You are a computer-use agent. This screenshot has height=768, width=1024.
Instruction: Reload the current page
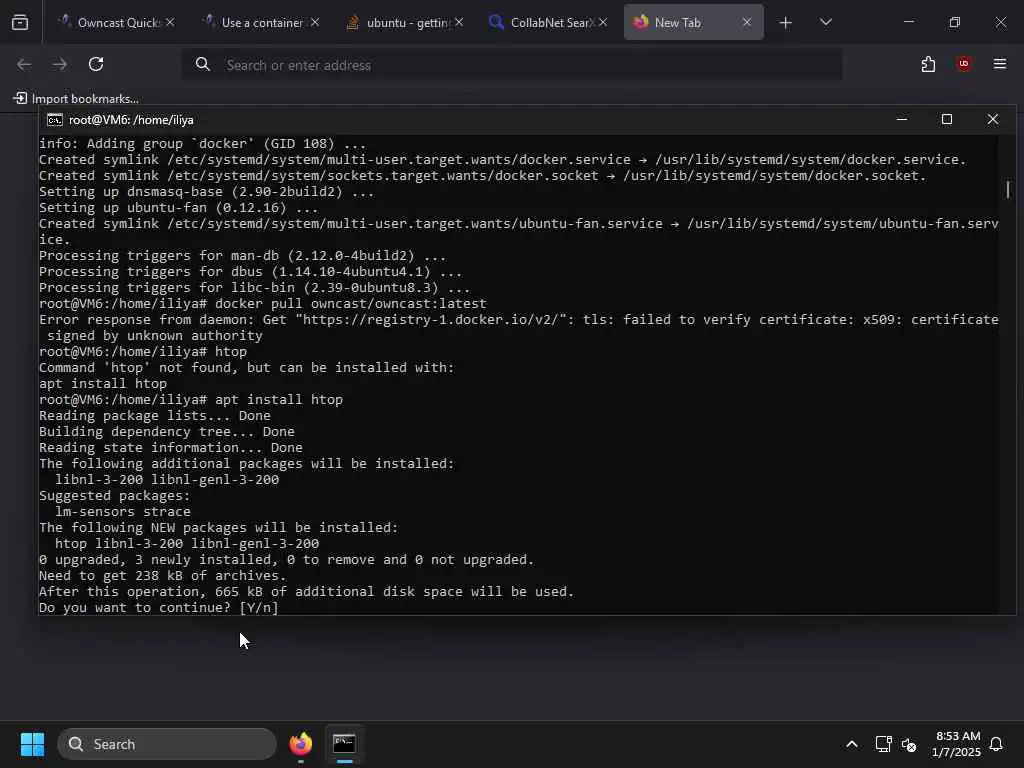click(x=96, y=64)
